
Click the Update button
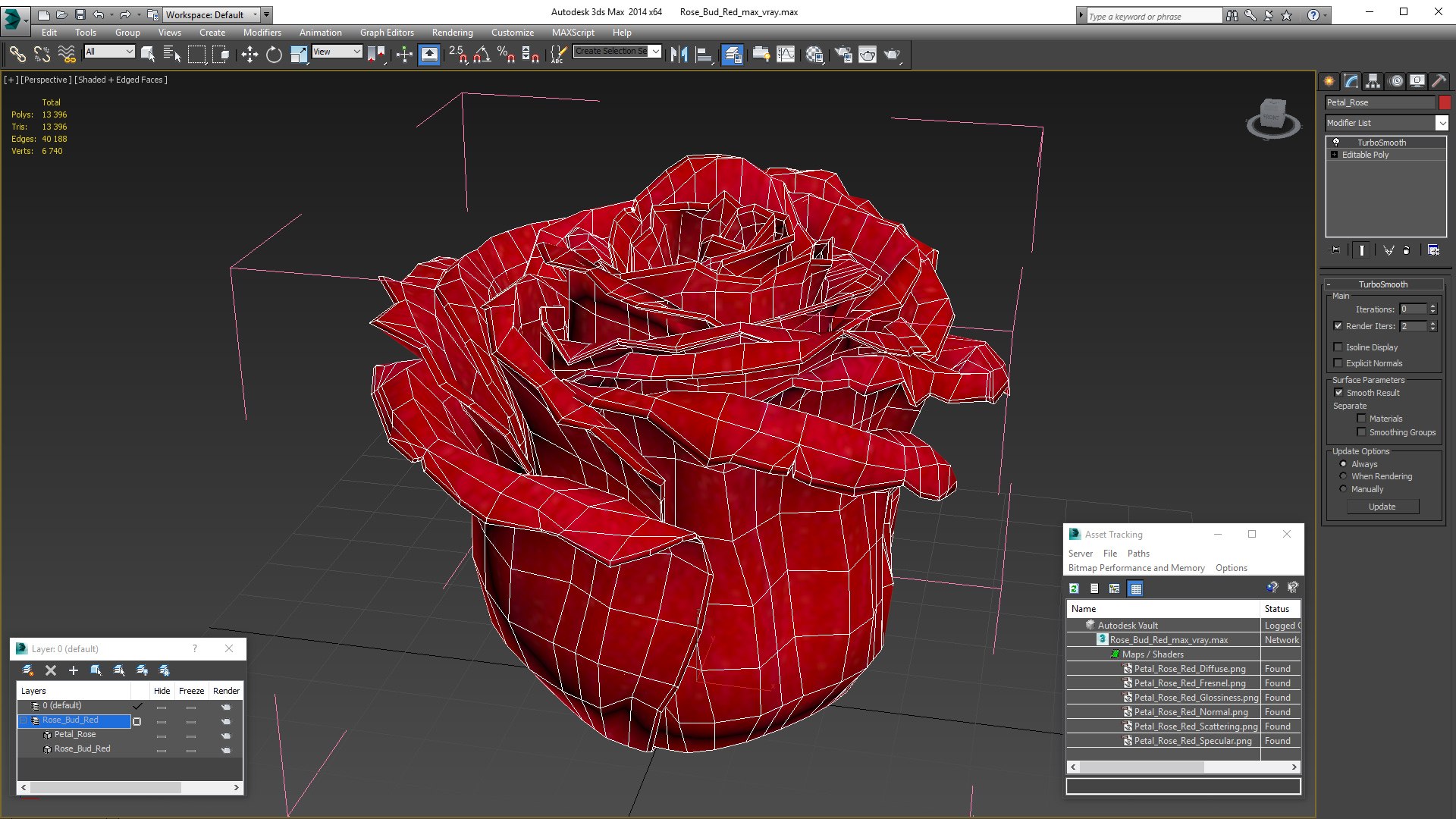point(1382,507)
